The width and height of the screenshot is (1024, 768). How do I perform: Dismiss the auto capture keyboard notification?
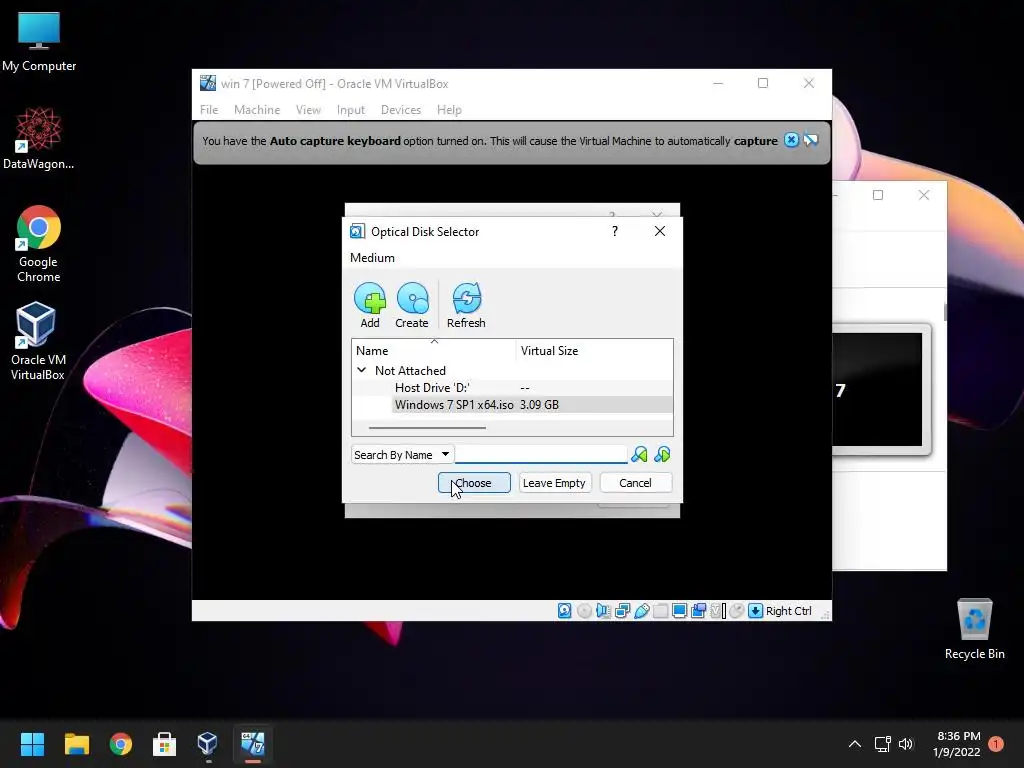[791, 140]
